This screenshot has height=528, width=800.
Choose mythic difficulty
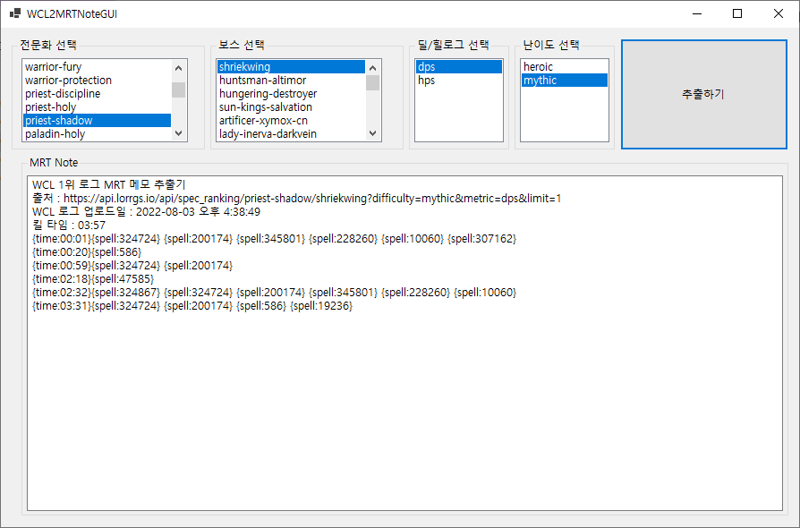coord(564,80)
